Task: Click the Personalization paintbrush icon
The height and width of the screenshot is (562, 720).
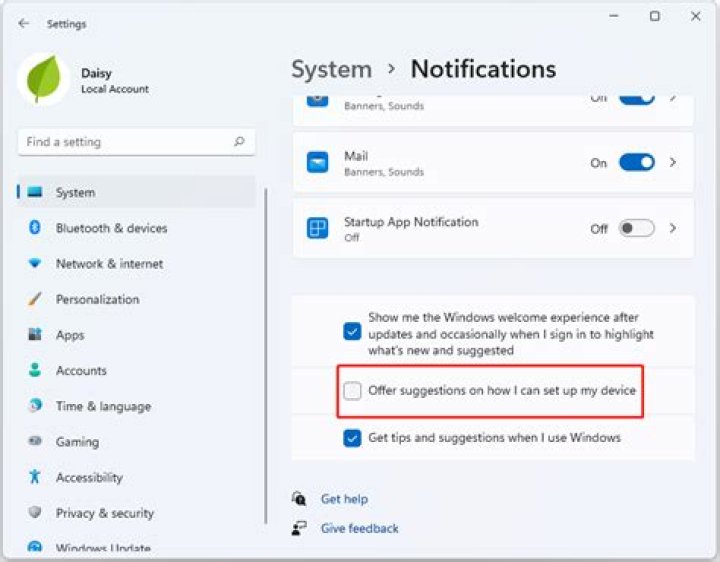Action: (35, 299)
